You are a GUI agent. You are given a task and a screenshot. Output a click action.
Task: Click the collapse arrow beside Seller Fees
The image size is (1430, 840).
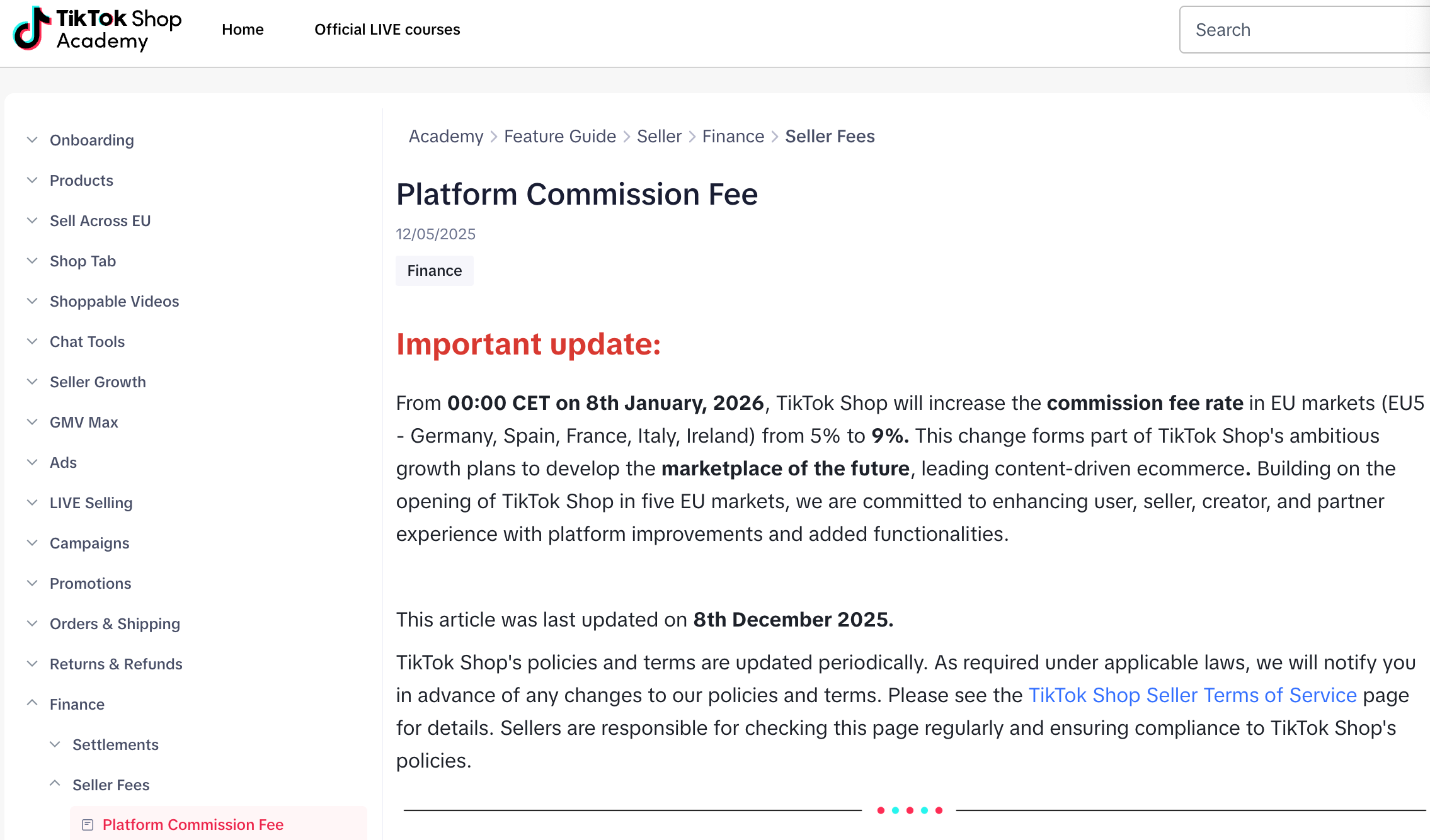(x=54, y=785)
